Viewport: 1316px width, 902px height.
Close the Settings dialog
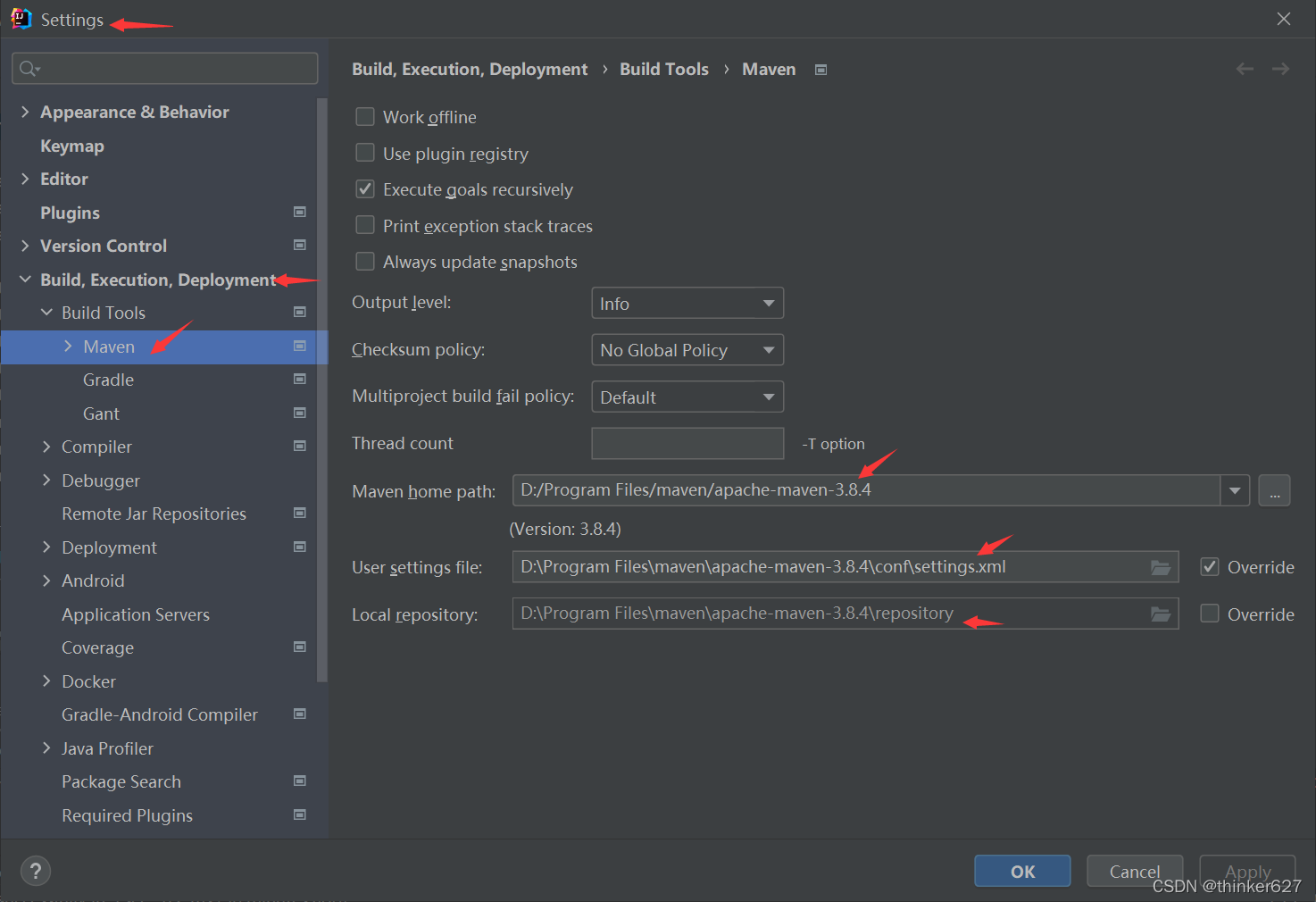(x=1284, y=19)
